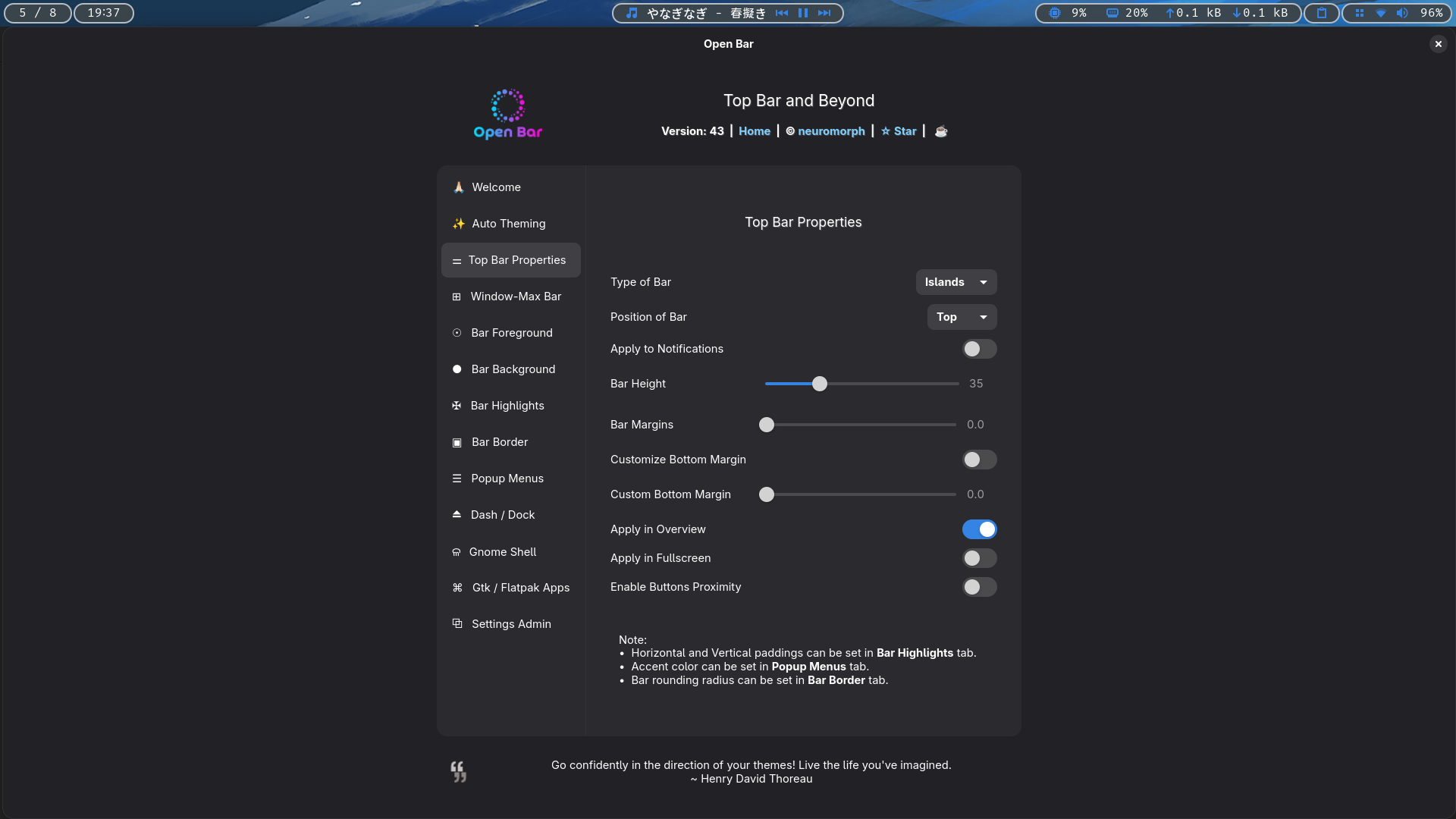Enable Apply in Fullscreen switch
This screenshot has height=819, width=1456.
coord(979,558)
